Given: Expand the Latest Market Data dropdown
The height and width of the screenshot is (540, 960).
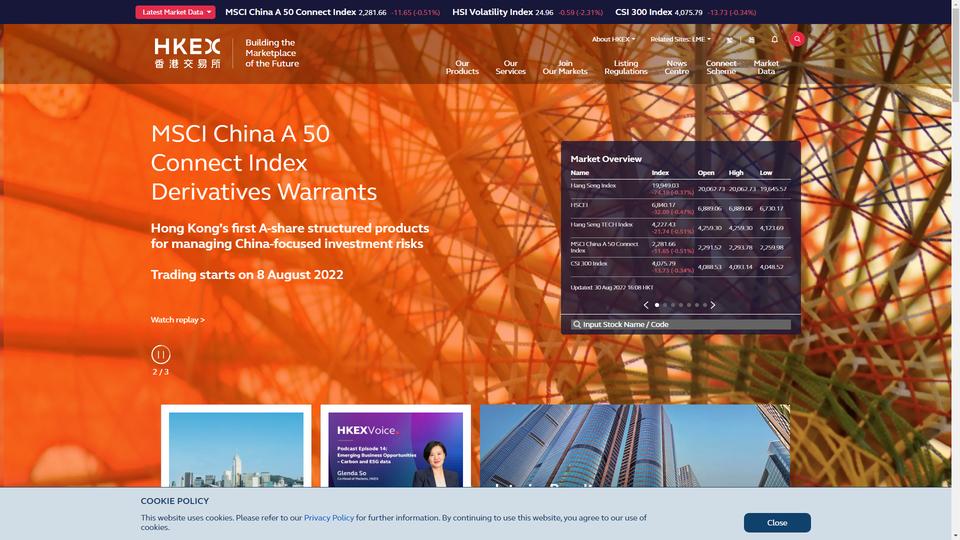Looking at the screenshot, I should tap(176, 12).
